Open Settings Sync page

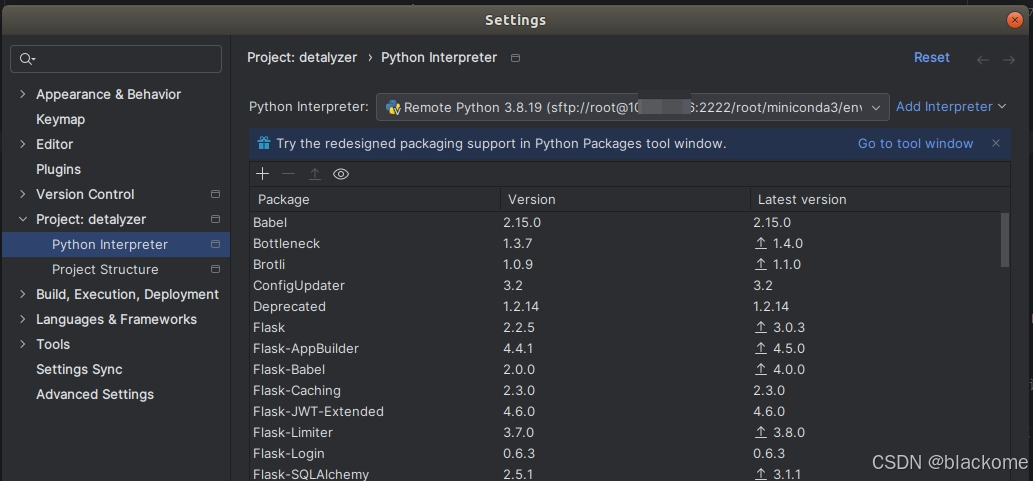pyautogui.click(x=79, y=370)
